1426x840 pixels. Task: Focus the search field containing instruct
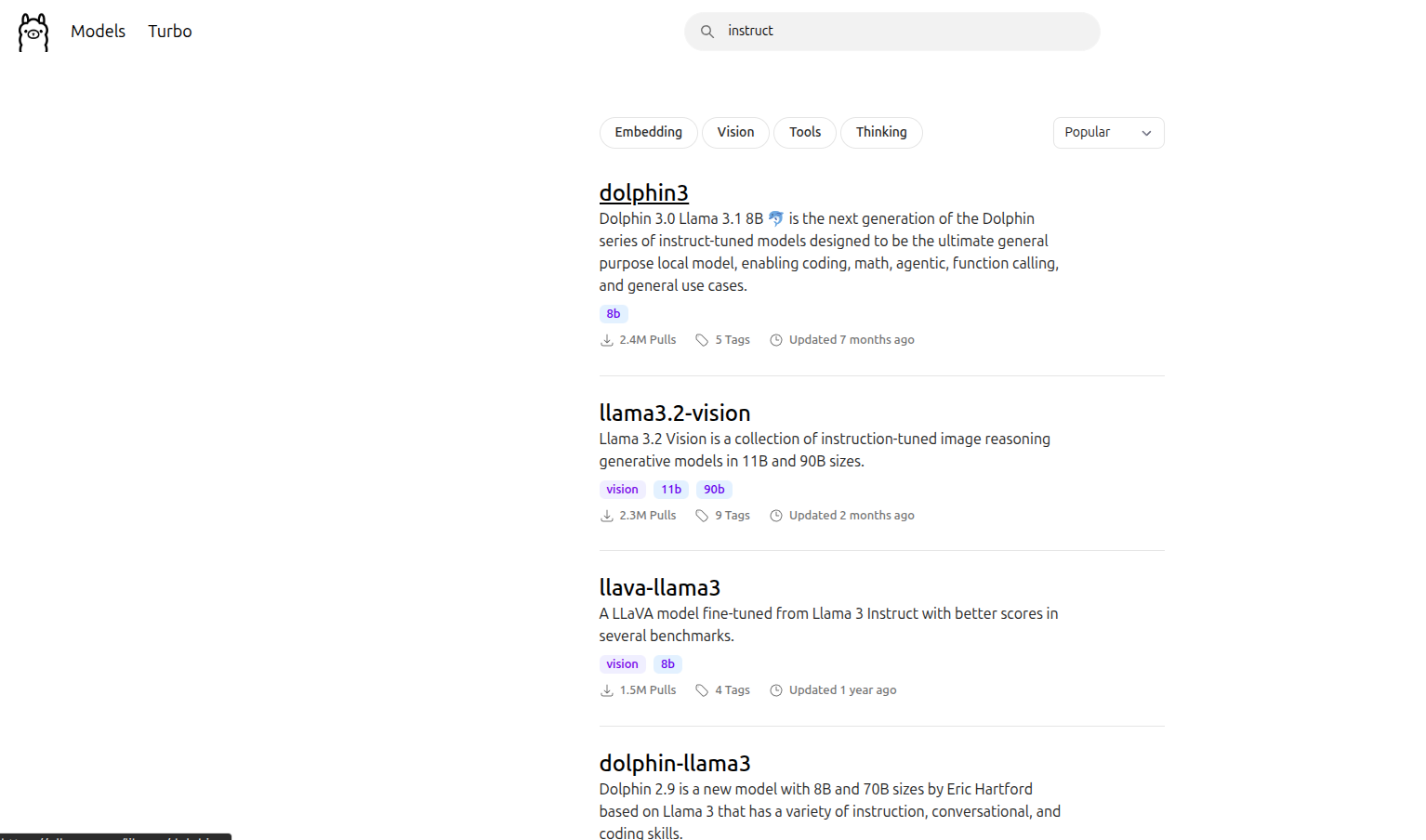(892, 32)
